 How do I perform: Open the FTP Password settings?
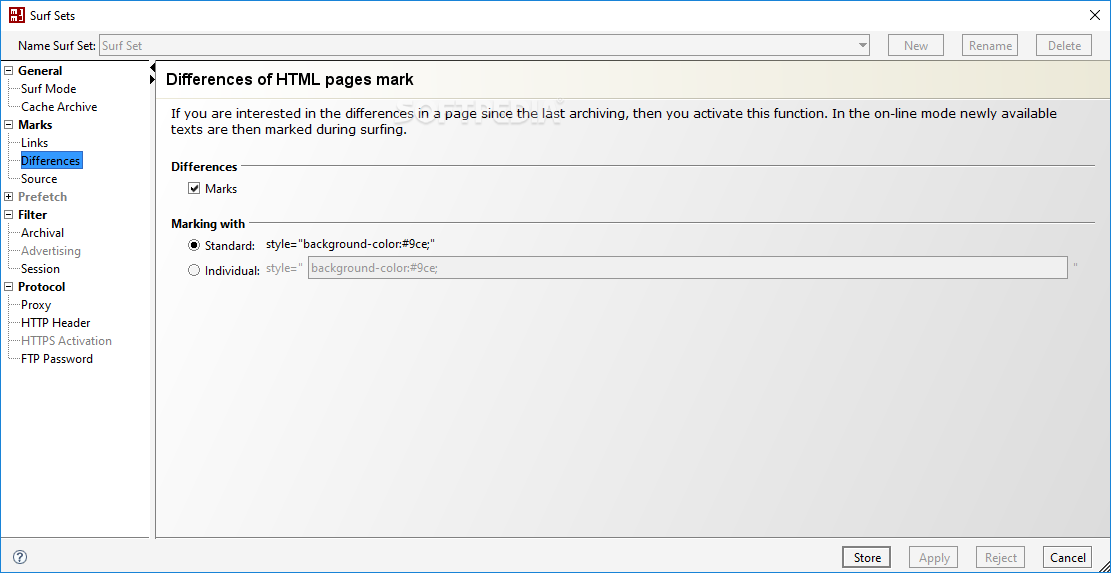pos(57,359)
